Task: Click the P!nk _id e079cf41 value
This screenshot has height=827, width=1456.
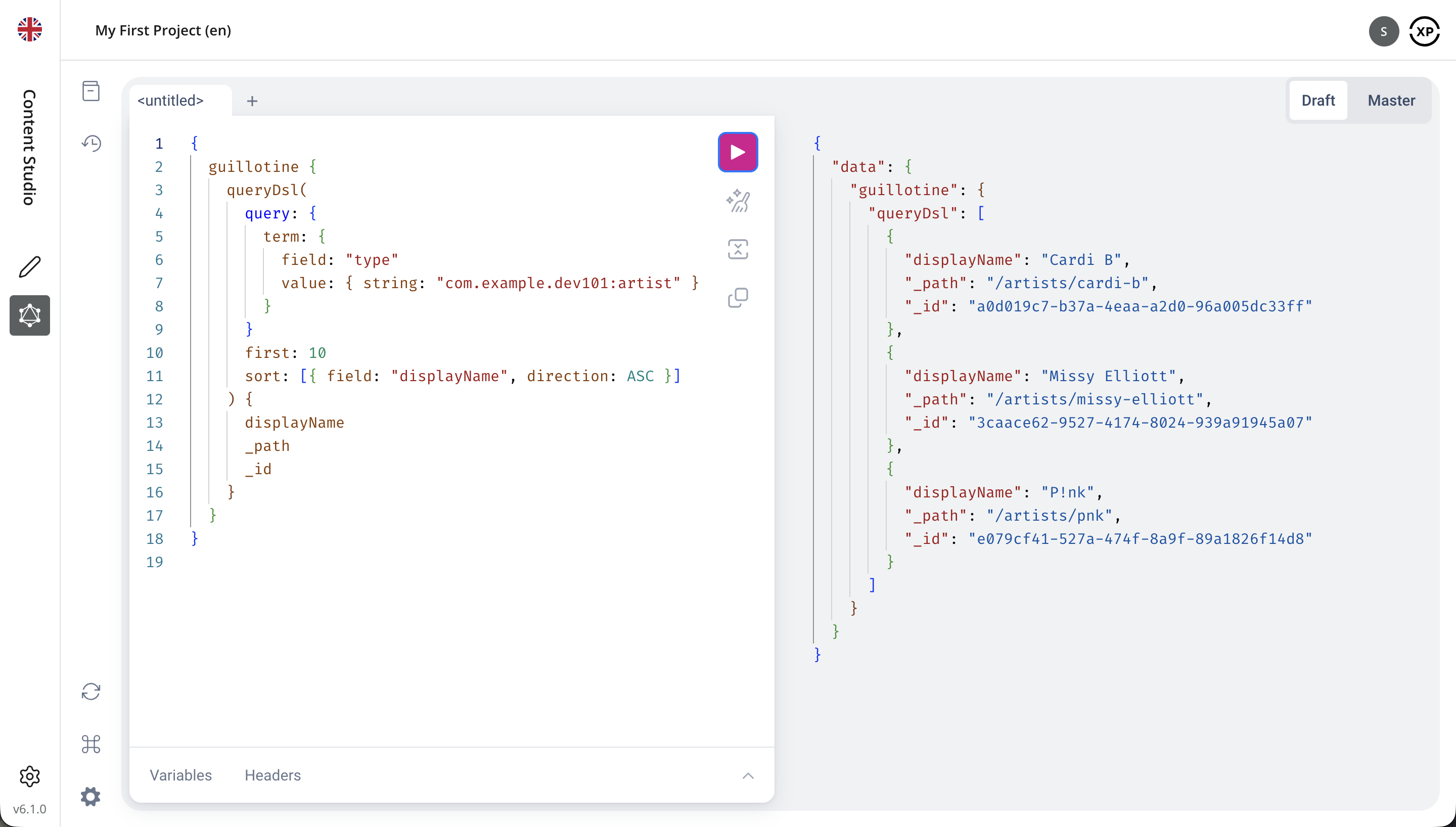Action: [1140, 538]
